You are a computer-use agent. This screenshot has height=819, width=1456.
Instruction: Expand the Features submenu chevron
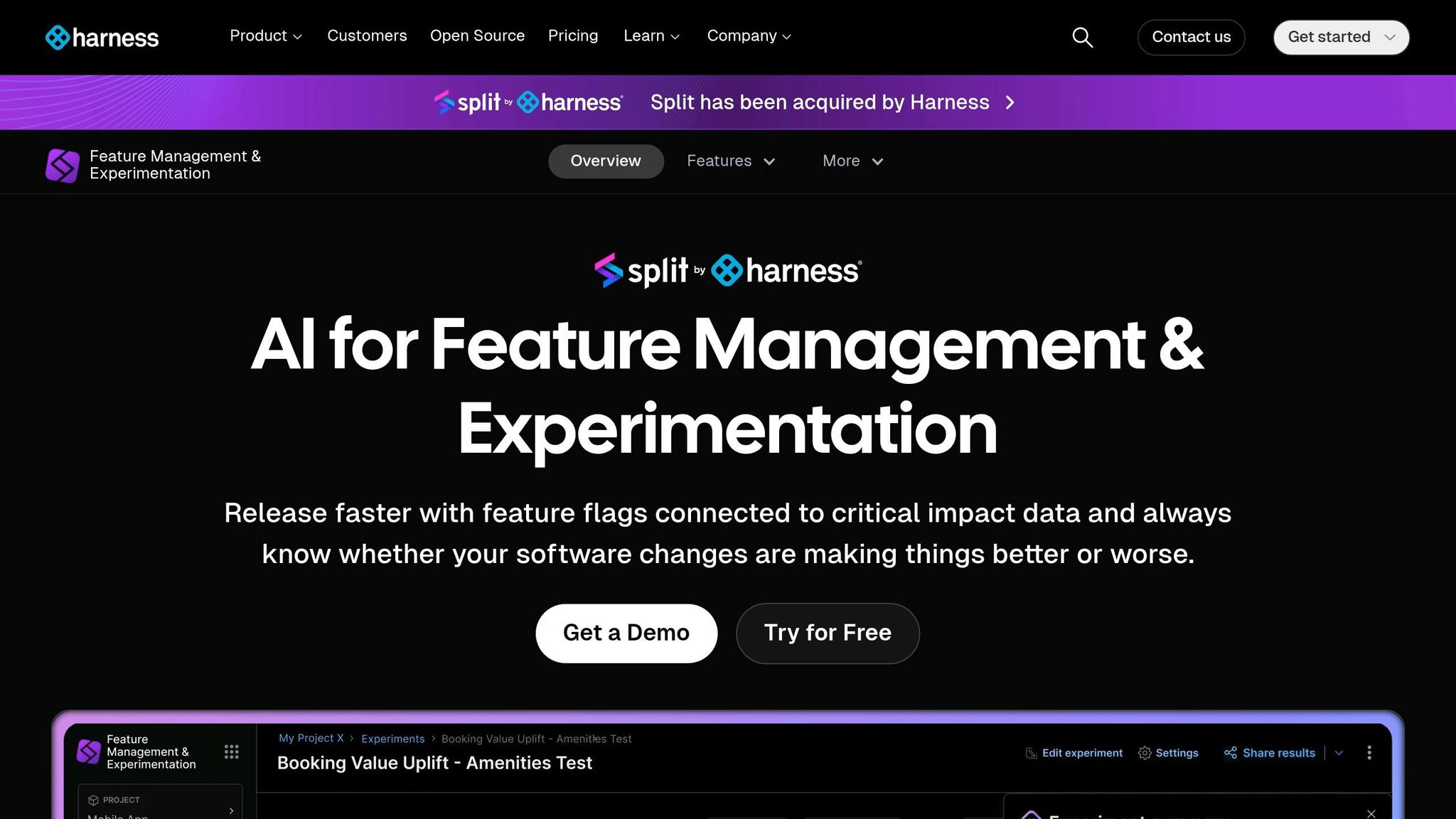click(769, 161)
